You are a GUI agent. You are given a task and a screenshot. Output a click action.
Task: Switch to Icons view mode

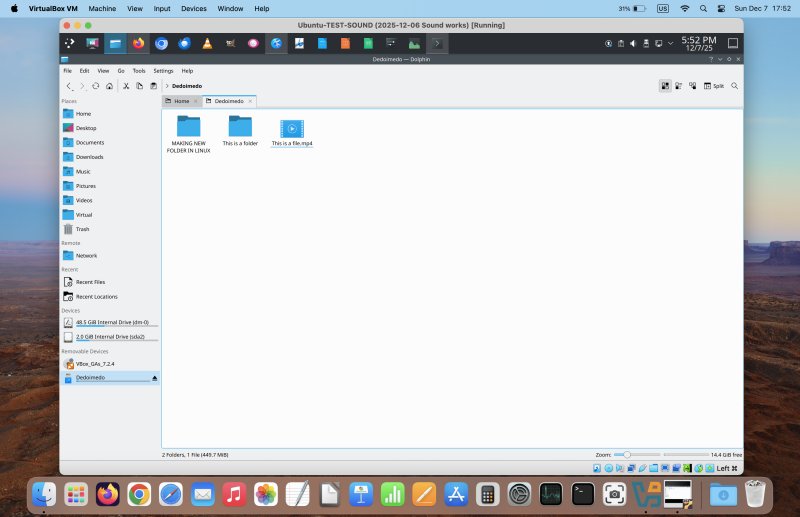pyautogui.click(x=665, y=86)
